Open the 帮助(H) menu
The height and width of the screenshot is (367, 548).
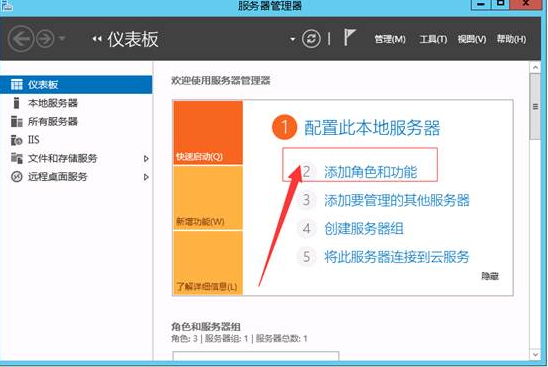pyautogui.click(x=511, y=39)
